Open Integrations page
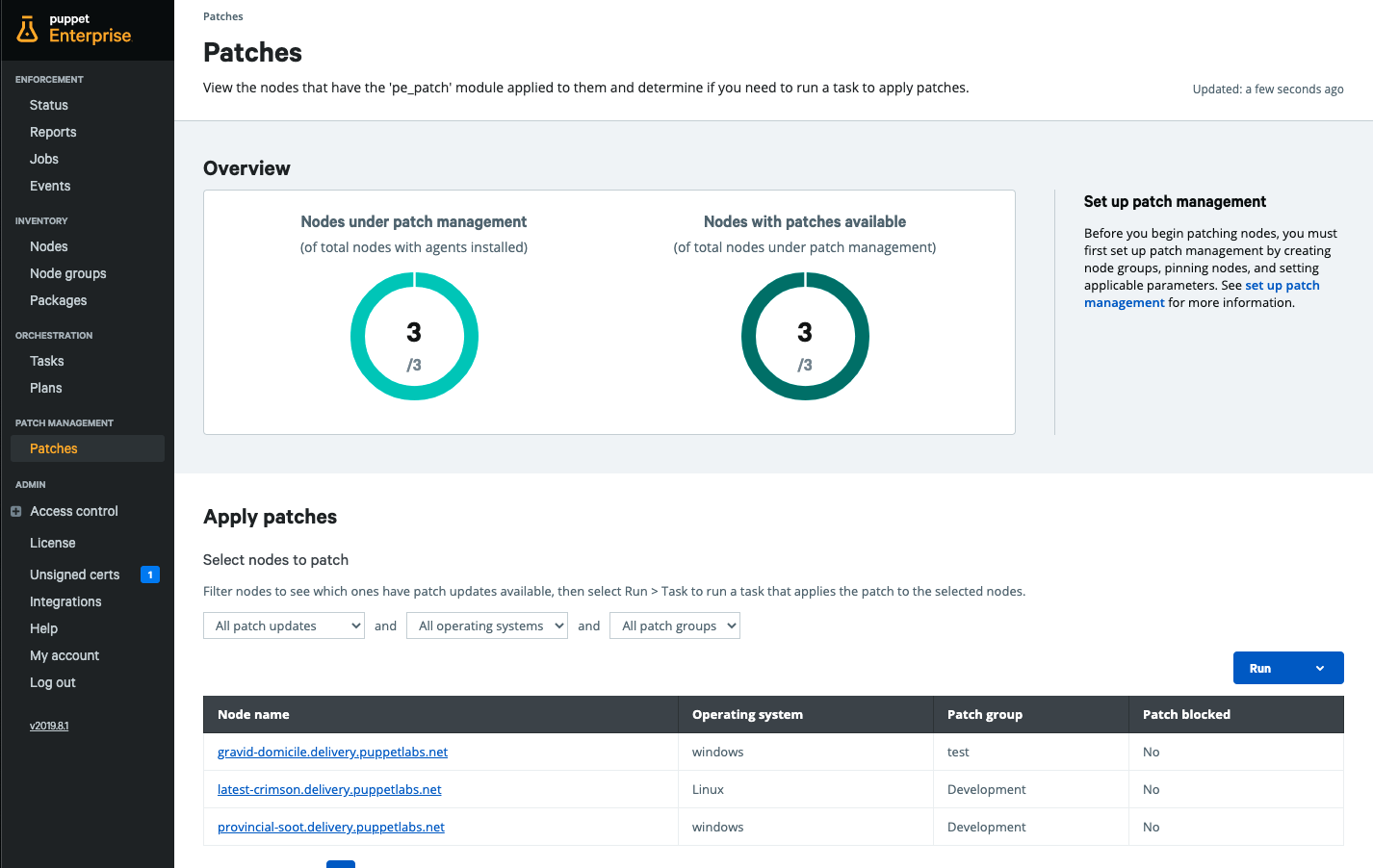The width and height of the screenshot is (1373, 868). pyautogui.click(x=65, y=601)
